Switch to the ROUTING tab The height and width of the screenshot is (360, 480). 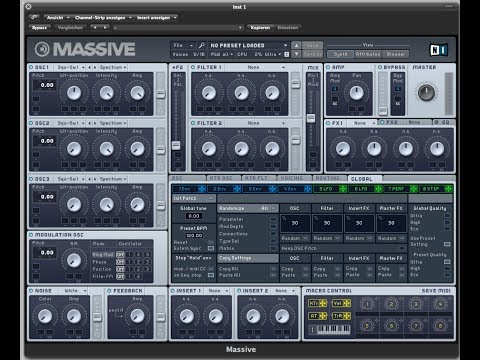click(329, 179)
